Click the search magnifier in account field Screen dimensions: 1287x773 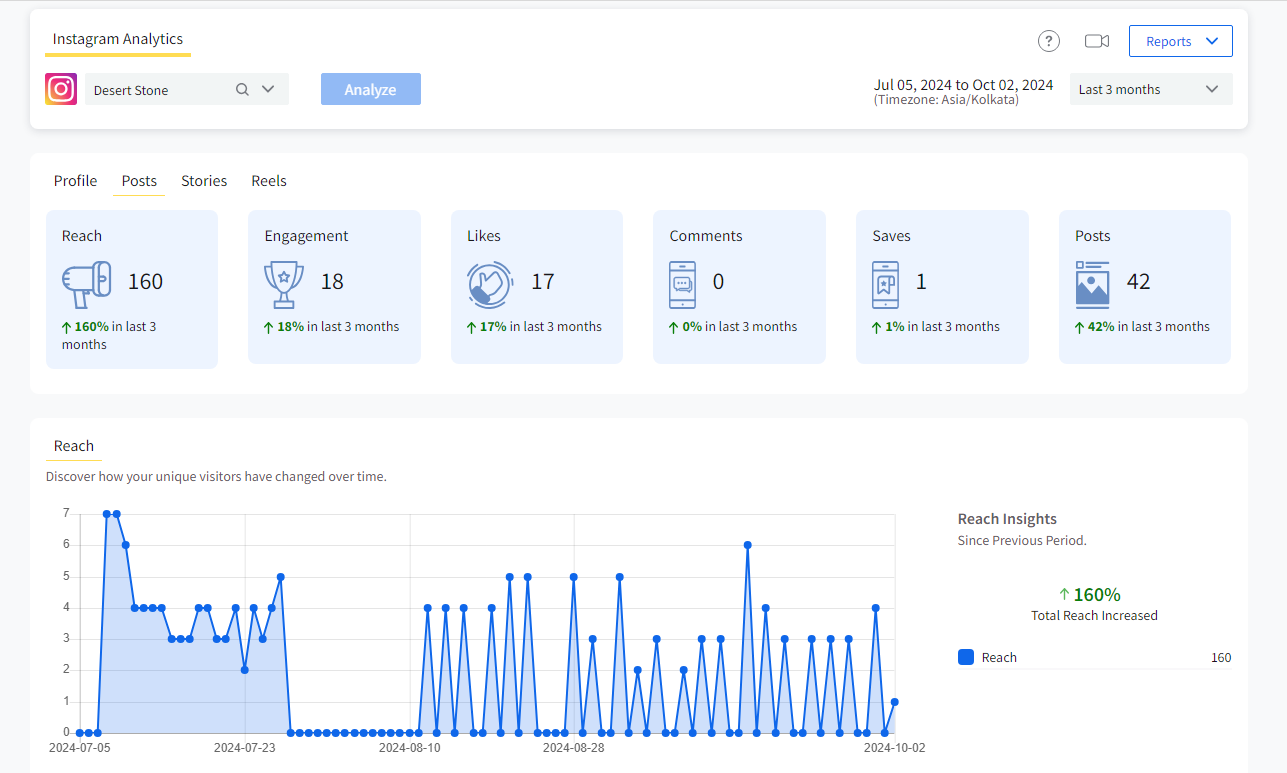[242, 89]
